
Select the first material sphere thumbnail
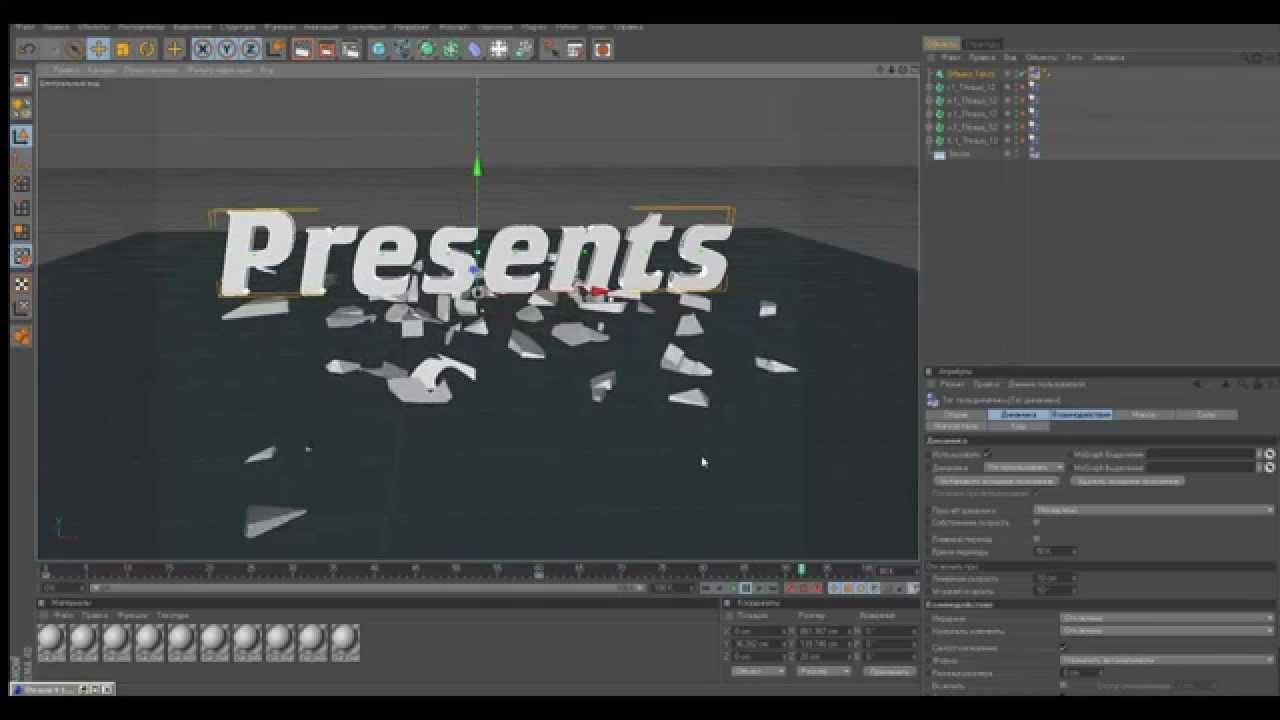pos(51,642)
